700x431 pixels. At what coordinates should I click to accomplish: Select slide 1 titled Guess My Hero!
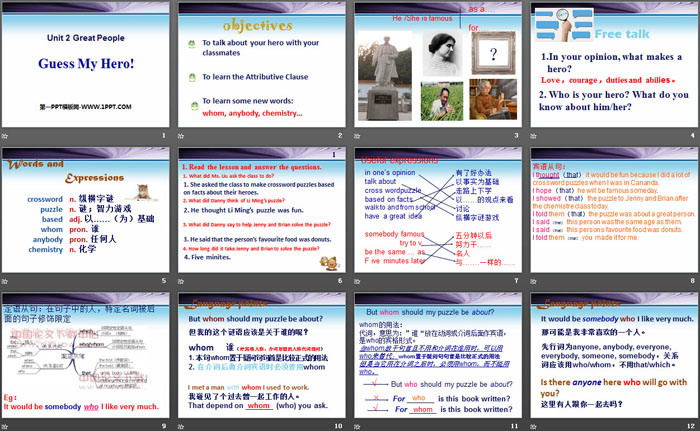click(x=86, y=65)
